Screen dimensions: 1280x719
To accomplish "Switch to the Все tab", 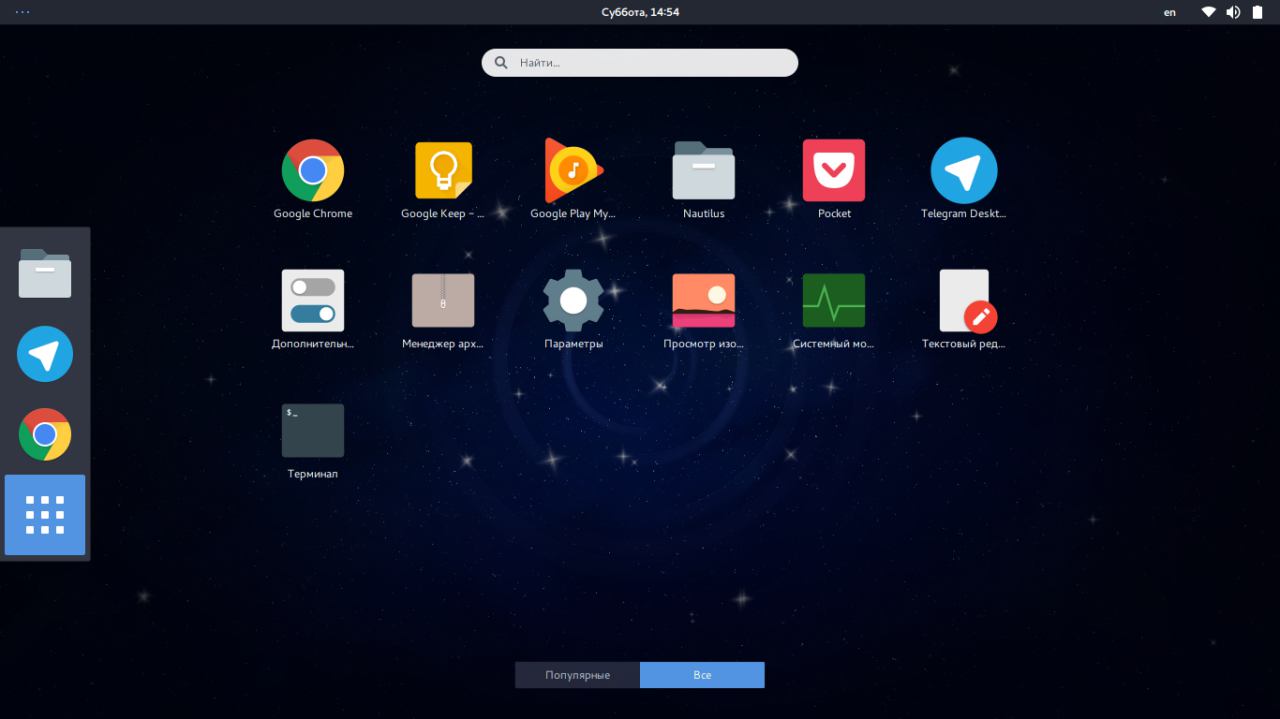I will pos(702,675).
